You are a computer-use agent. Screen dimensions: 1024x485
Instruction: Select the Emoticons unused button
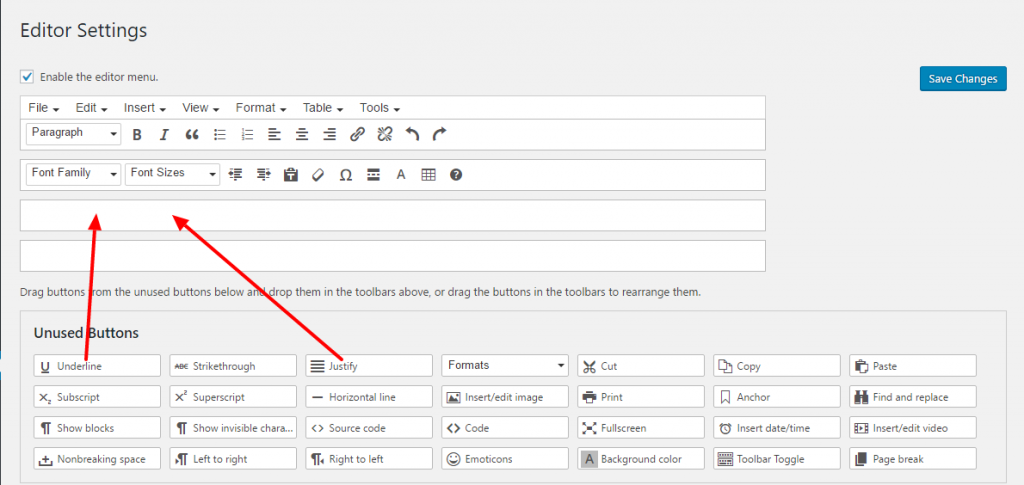(x=505, y=458)
